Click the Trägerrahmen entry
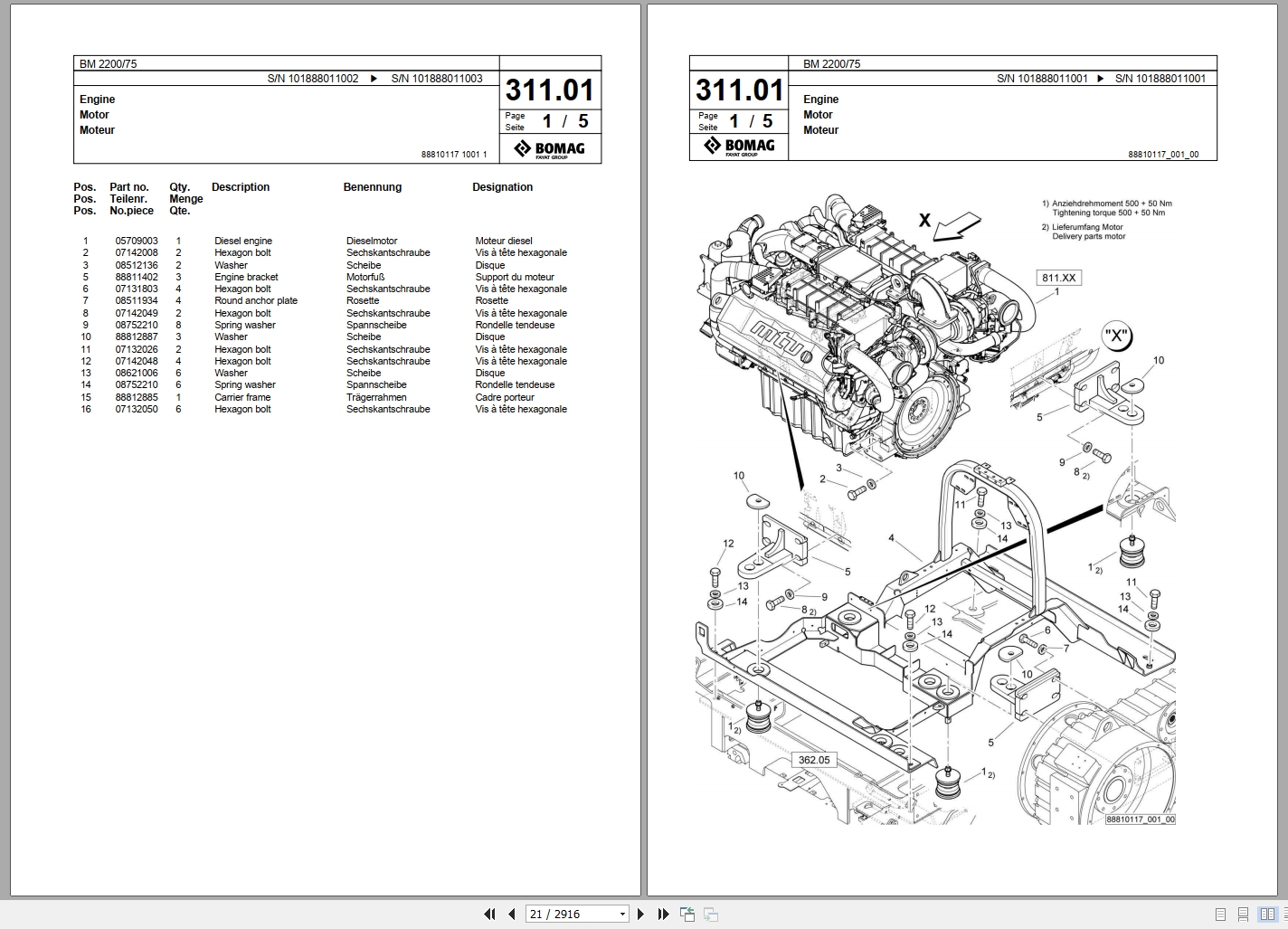This screenshot has height=929, width=1288. pos(376,397)
